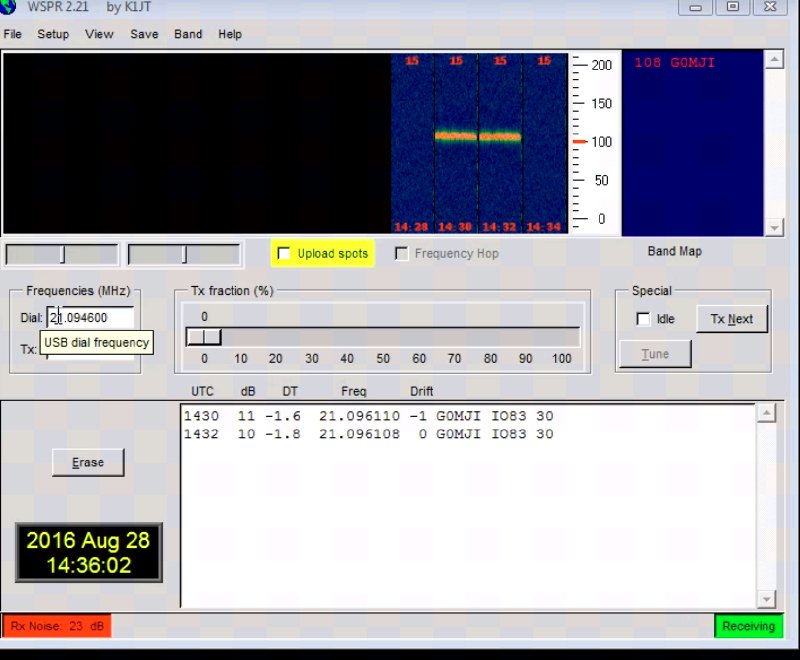Toggle the Frequency Hop checkbox
800x660 pixels.
pyautogui.click(x=402, y=254)
